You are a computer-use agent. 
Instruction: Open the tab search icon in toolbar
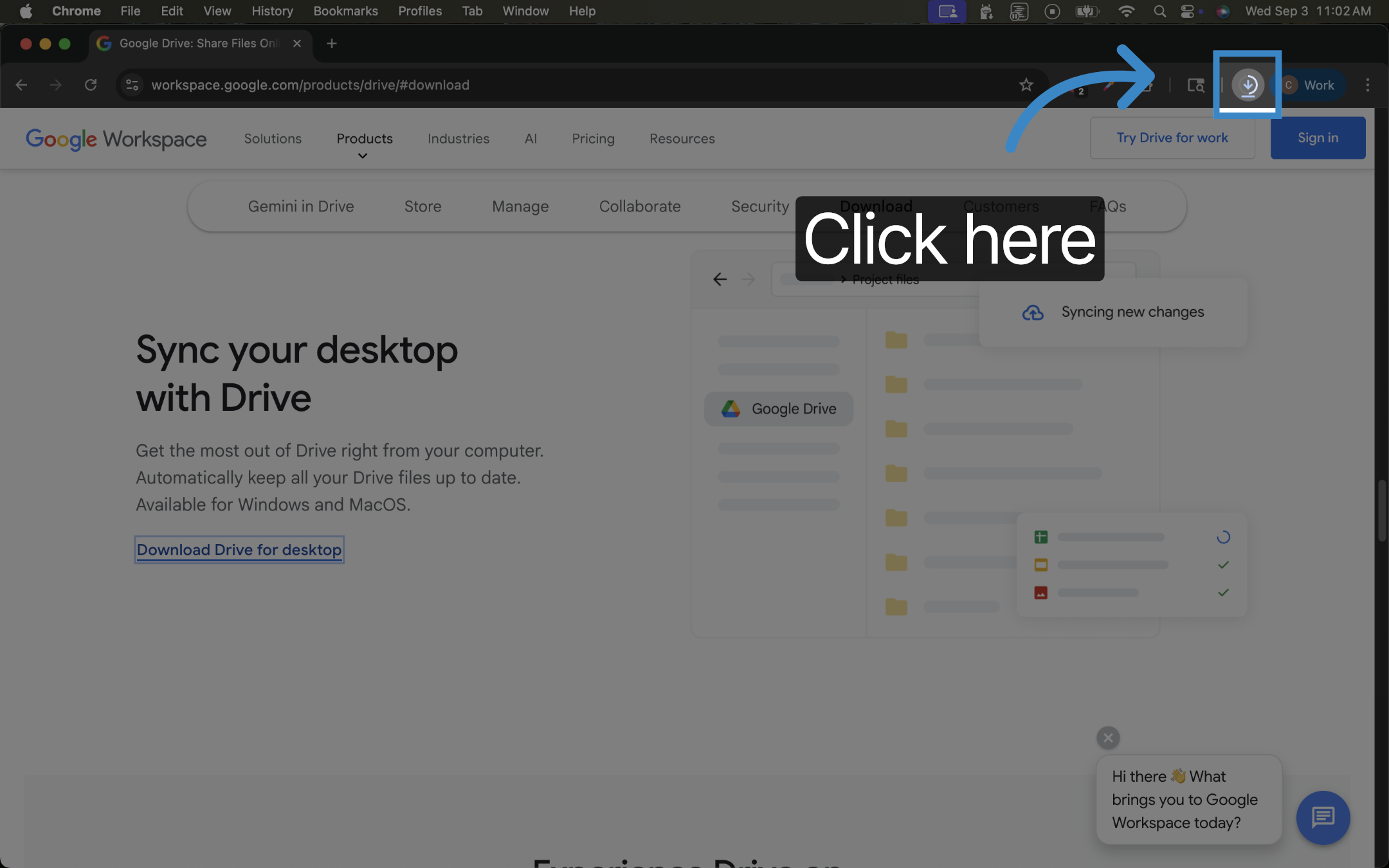click(1196, 85)
